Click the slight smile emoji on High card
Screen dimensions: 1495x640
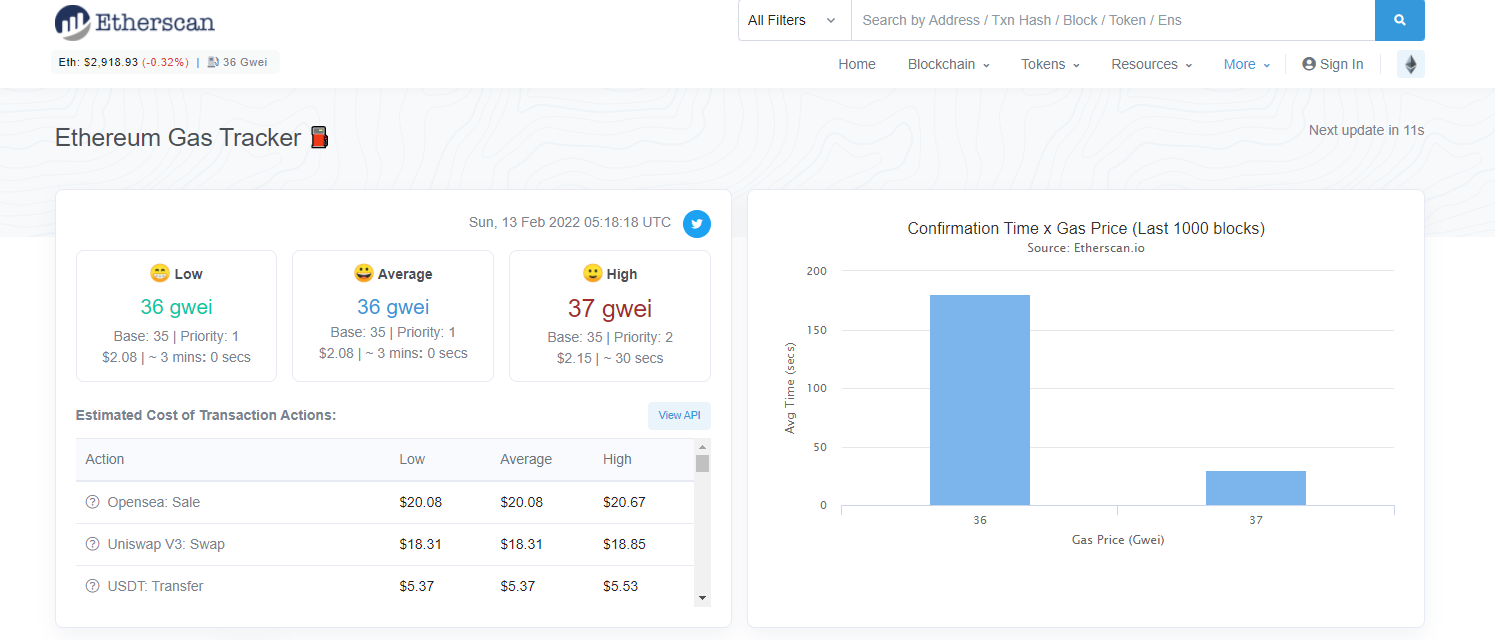tap(592, 273)
